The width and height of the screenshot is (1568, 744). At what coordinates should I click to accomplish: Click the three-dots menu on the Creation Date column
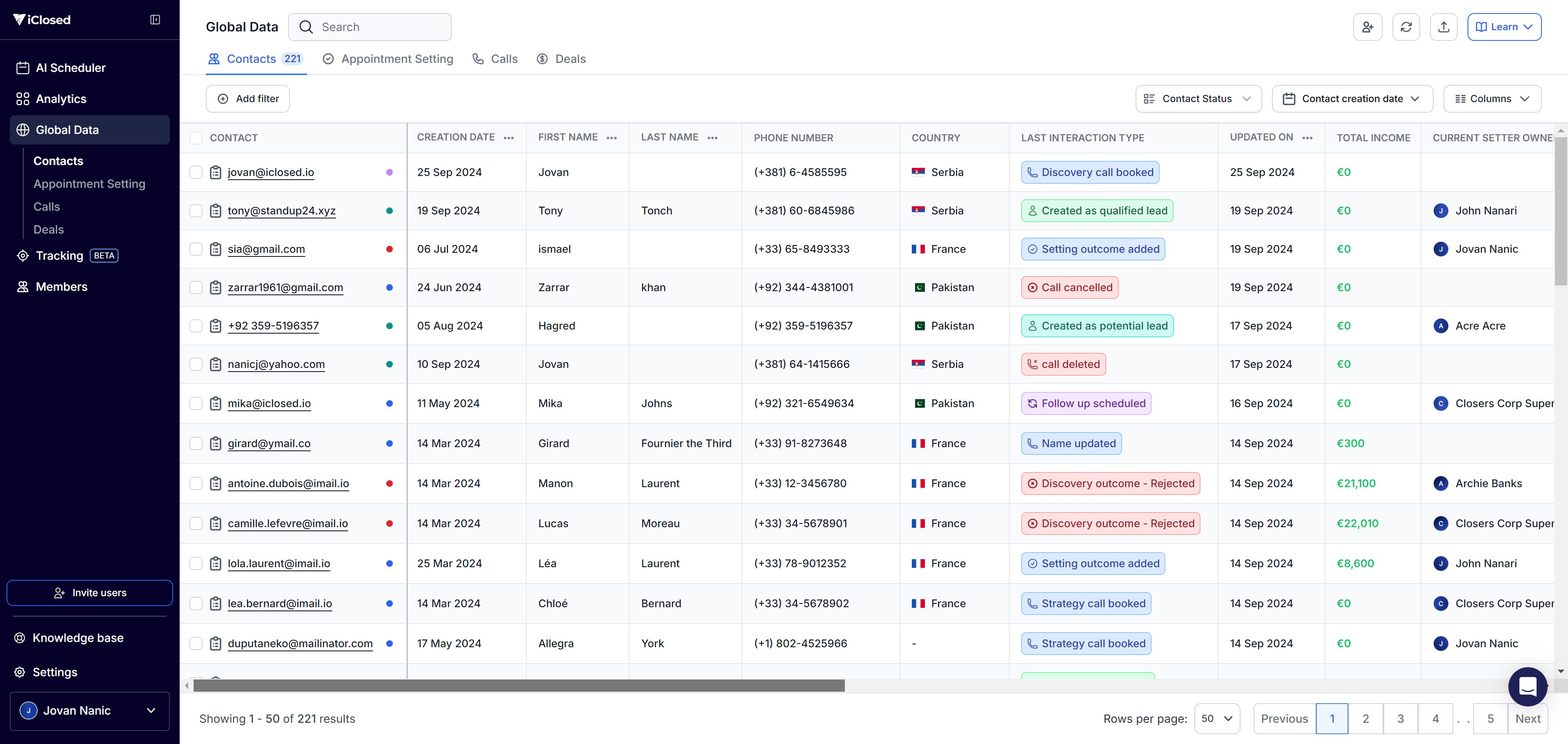point(509,138)
